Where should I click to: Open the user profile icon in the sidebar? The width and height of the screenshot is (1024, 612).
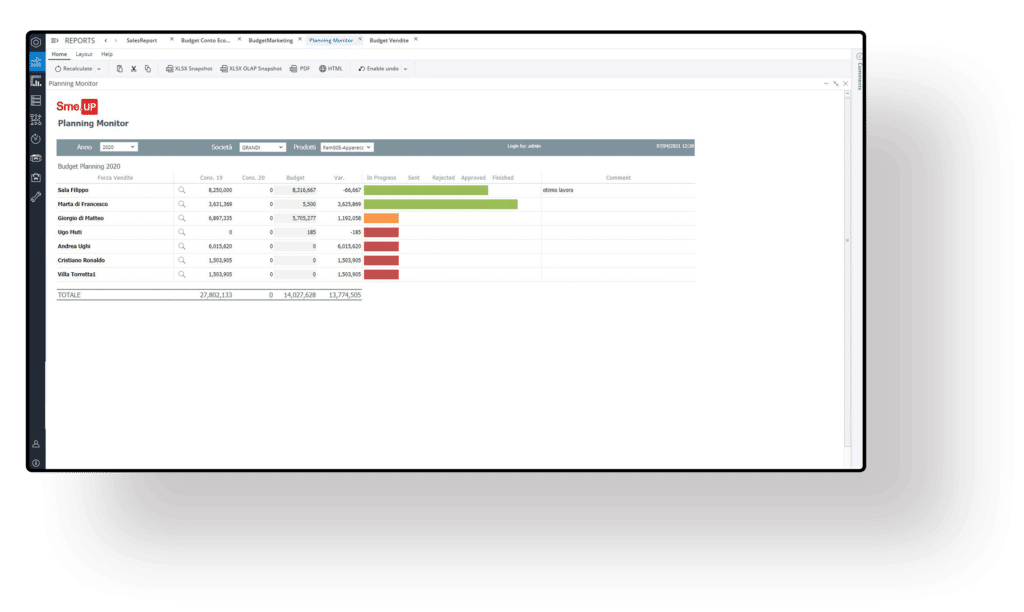click(36, 443)
